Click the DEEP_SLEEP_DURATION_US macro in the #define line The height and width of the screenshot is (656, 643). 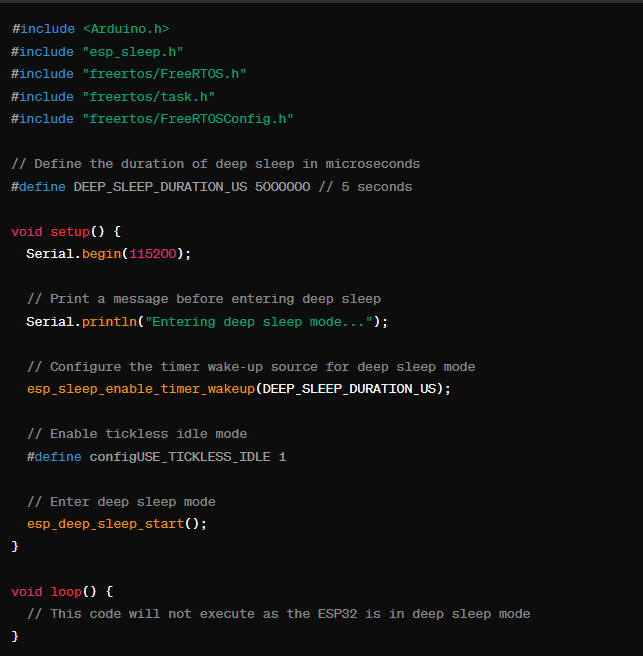click(x=161, y=187)
